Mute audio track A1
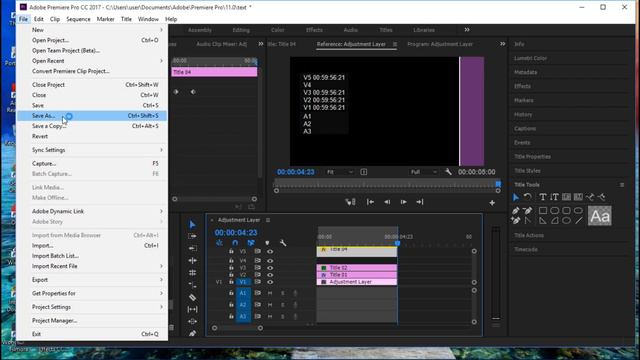Image resolution: width=640 pixels, height=360 pixels. (x=270, y=293)
